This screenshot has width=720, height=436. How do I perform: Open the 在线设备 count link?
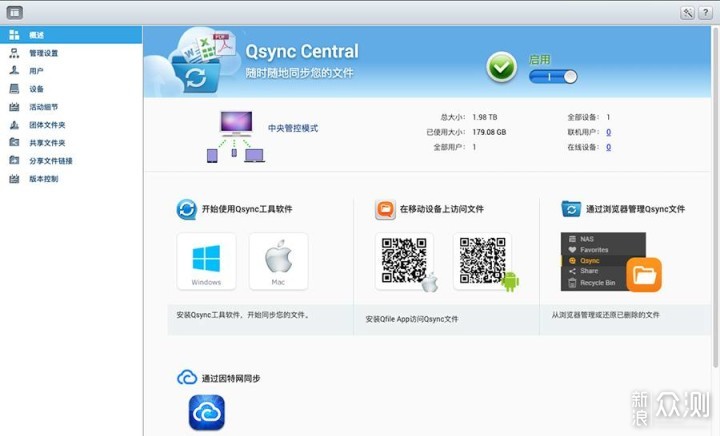[608, 147]
